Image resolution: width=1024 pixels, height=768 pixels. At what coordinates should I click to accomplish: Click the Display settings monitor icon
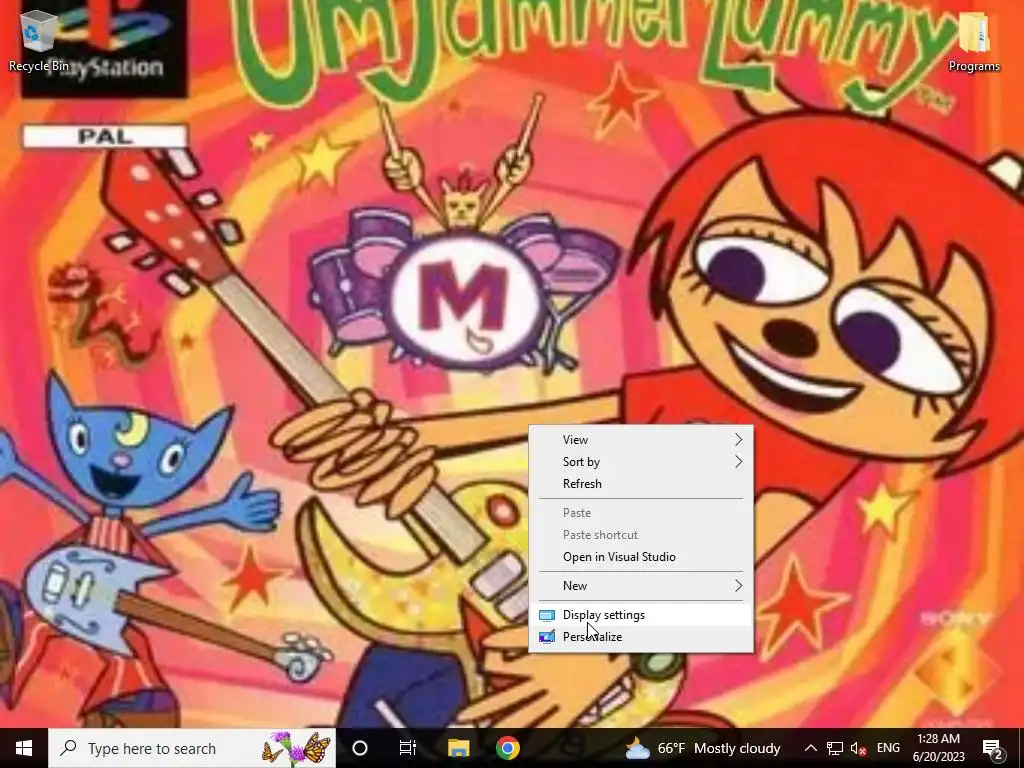(547, 615)
